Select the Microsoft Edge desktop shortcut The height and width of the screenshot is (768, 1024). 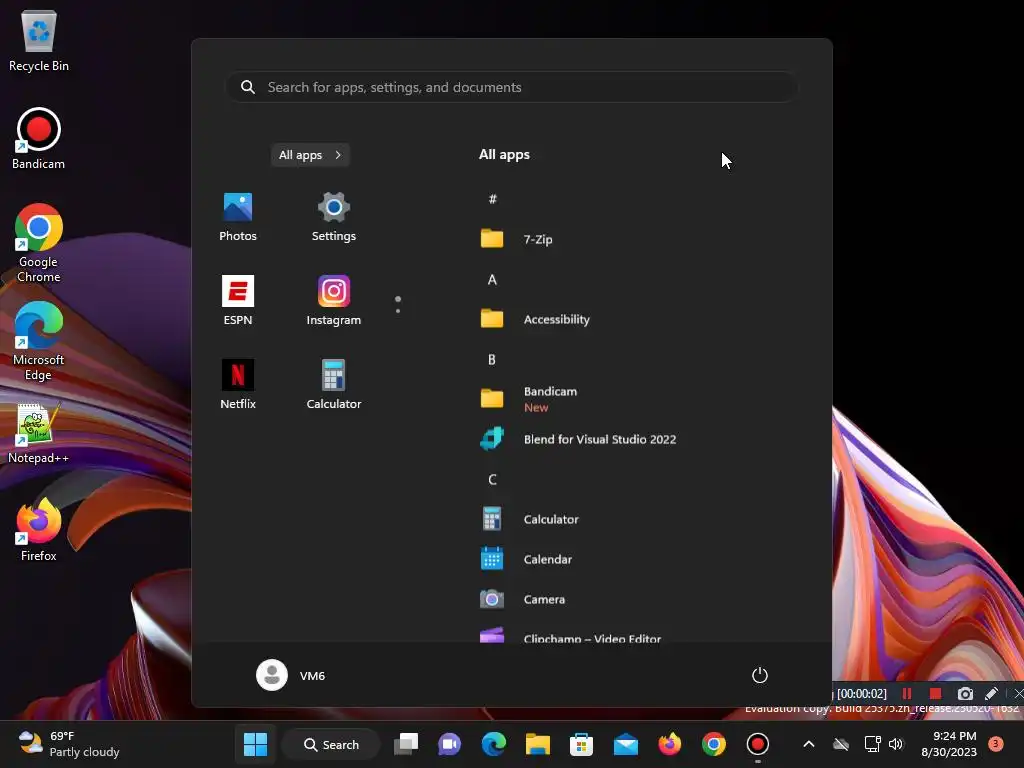click(39, 341)
